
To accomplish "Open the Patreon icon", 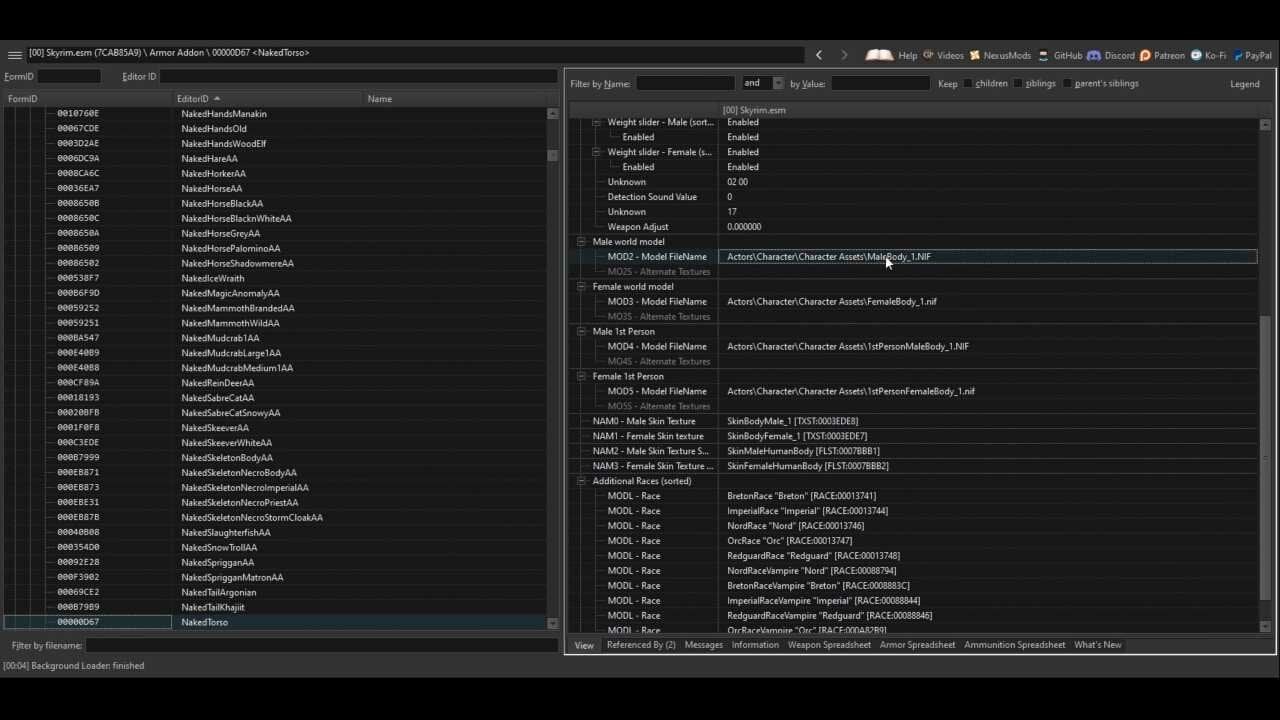I will [x=1145, y=55].
